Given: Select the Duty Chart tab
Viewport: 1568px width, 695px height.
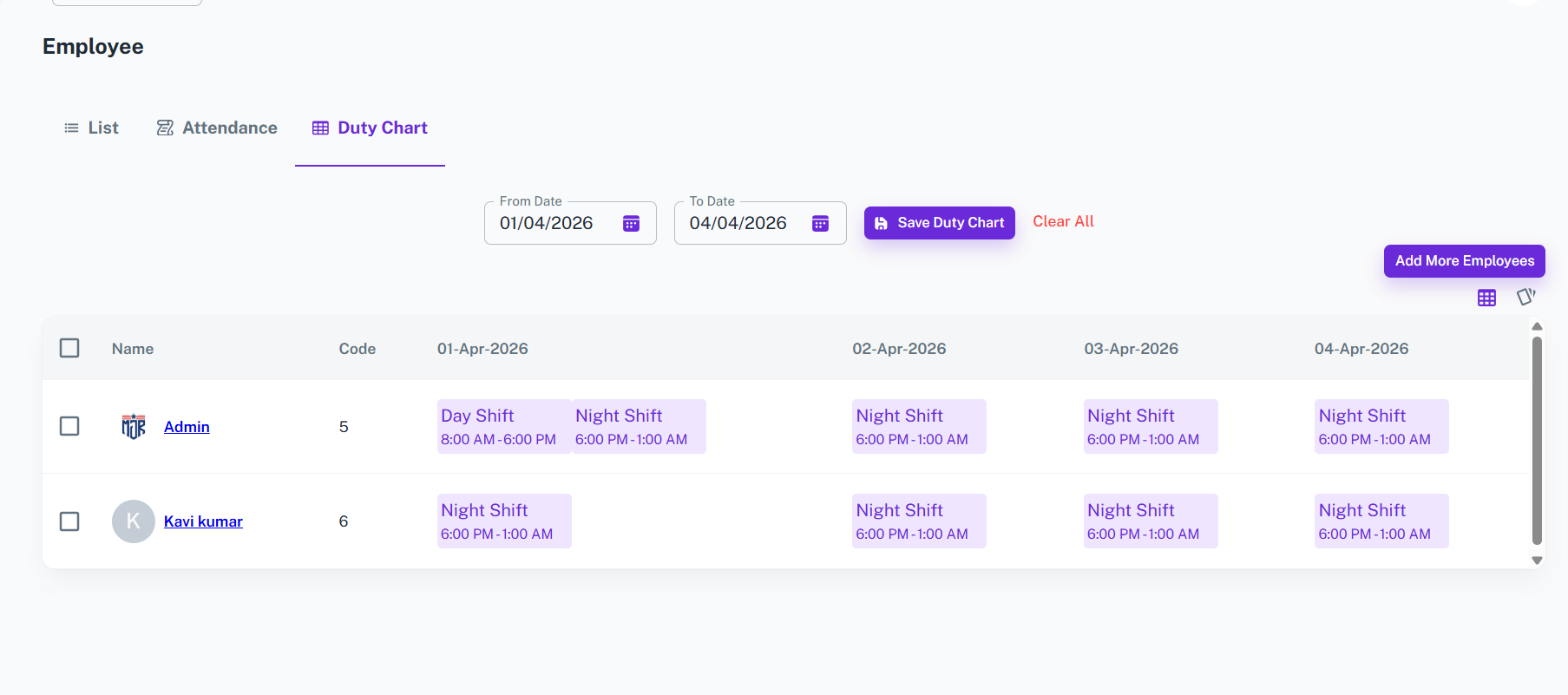Looking at the screenshot, I should click(x=371, y=128).
